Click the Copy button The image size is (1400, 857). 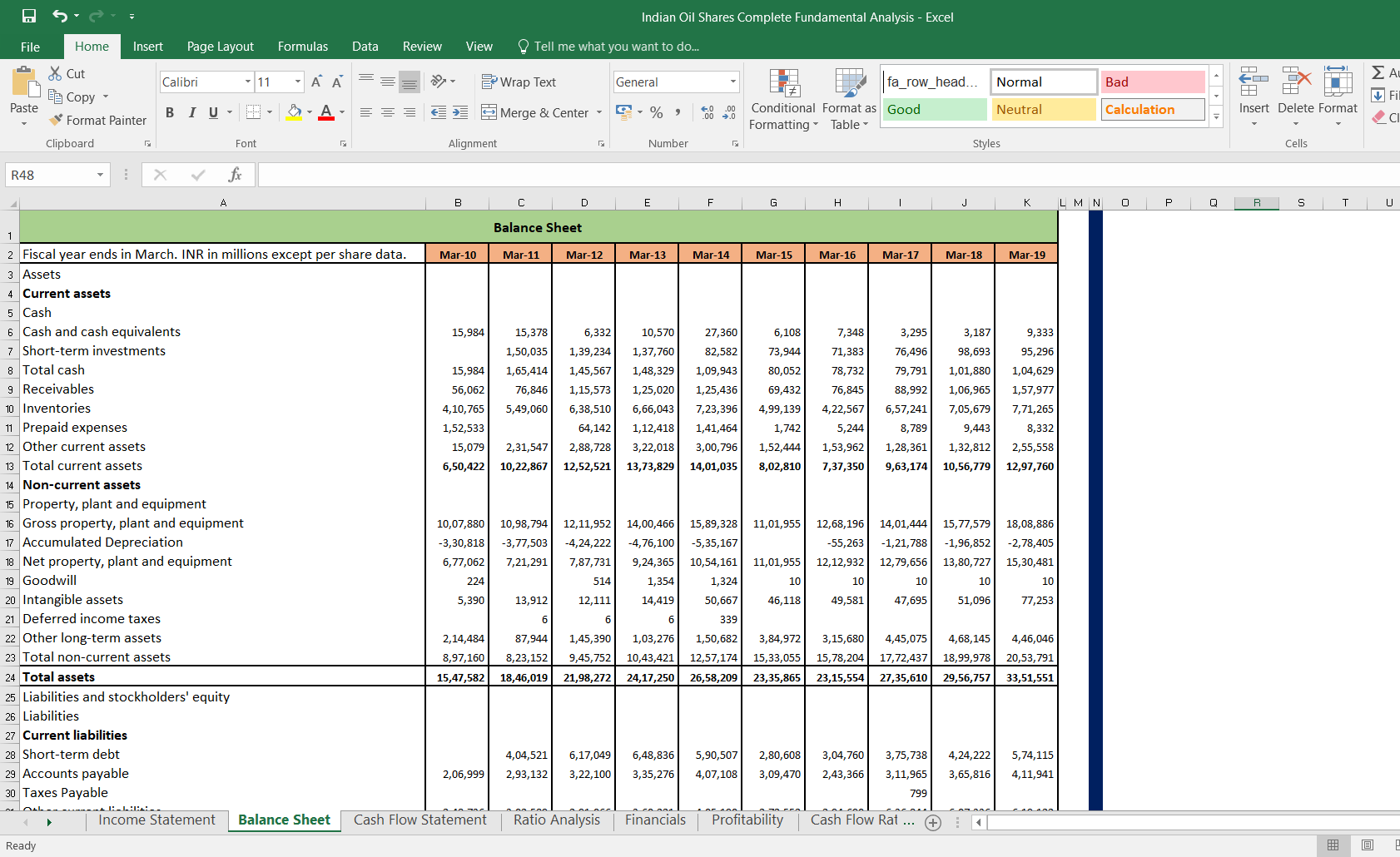tap(72, 97)
